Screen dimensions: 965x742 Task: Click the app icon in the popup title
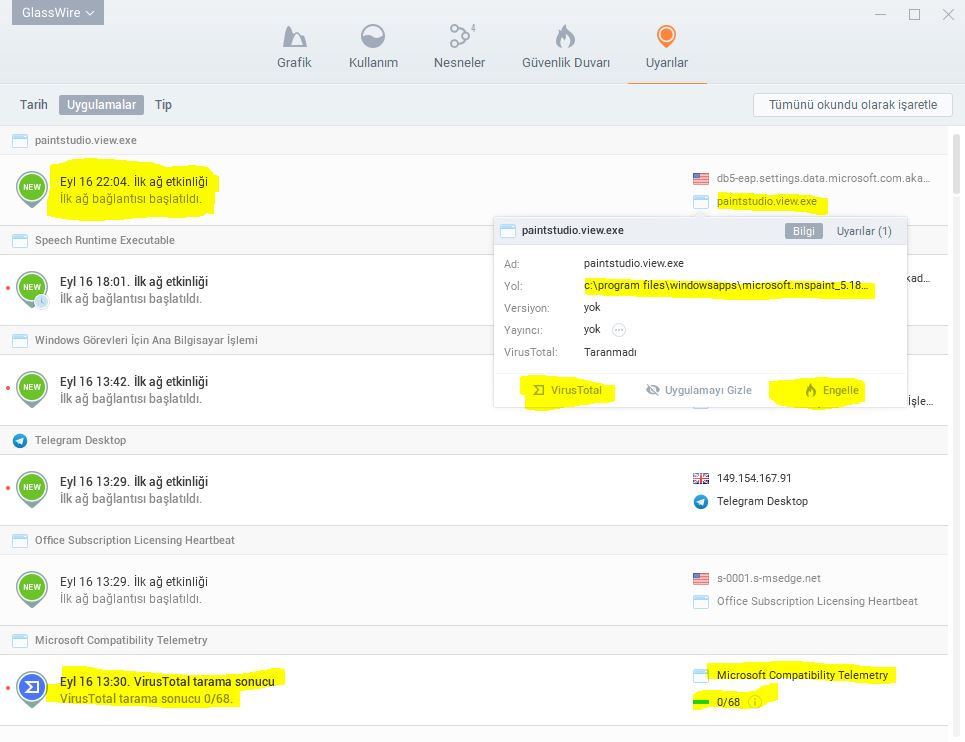[x=508, y=231]
